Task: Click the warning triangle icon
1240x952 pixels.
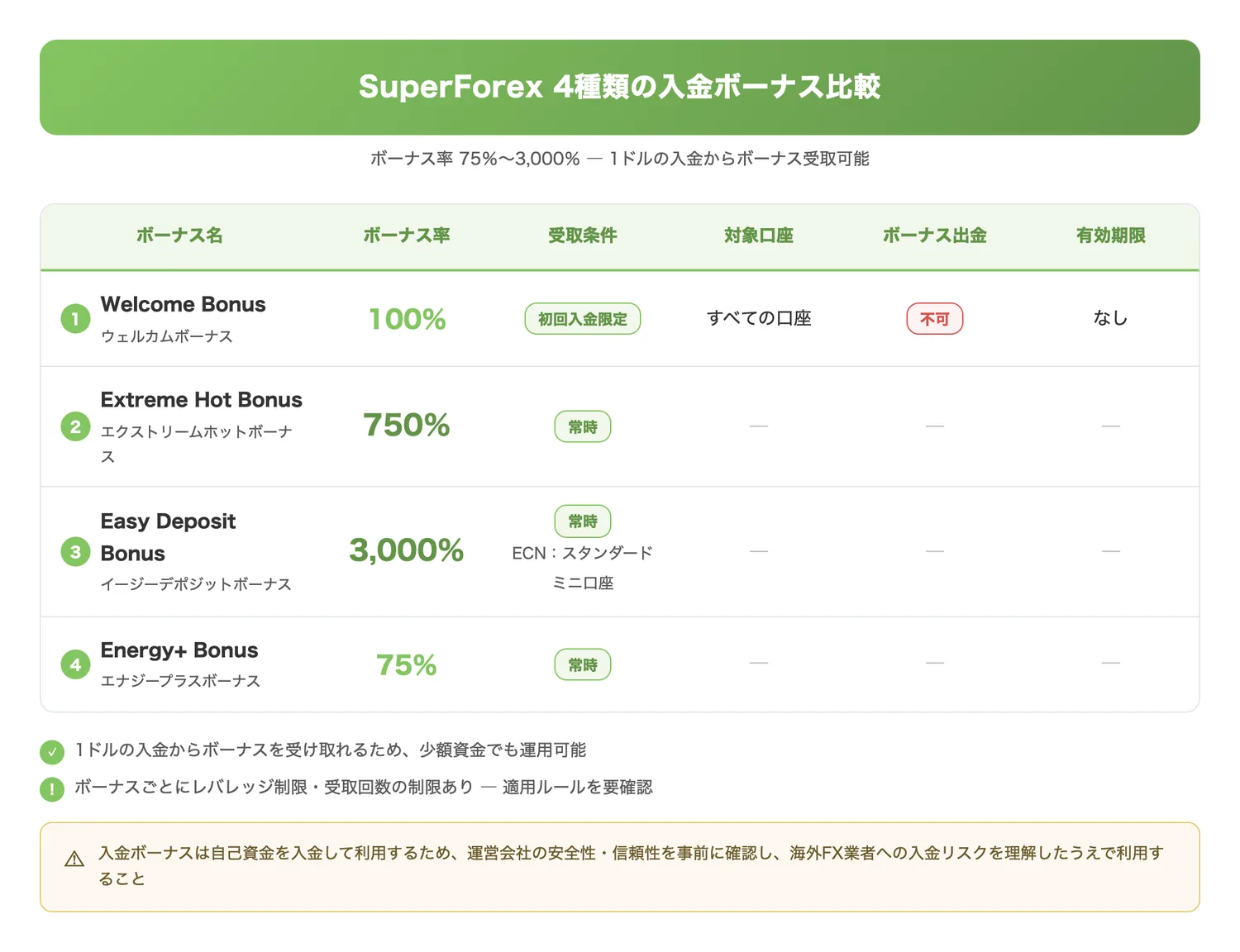Action: (x=74, y=859)
